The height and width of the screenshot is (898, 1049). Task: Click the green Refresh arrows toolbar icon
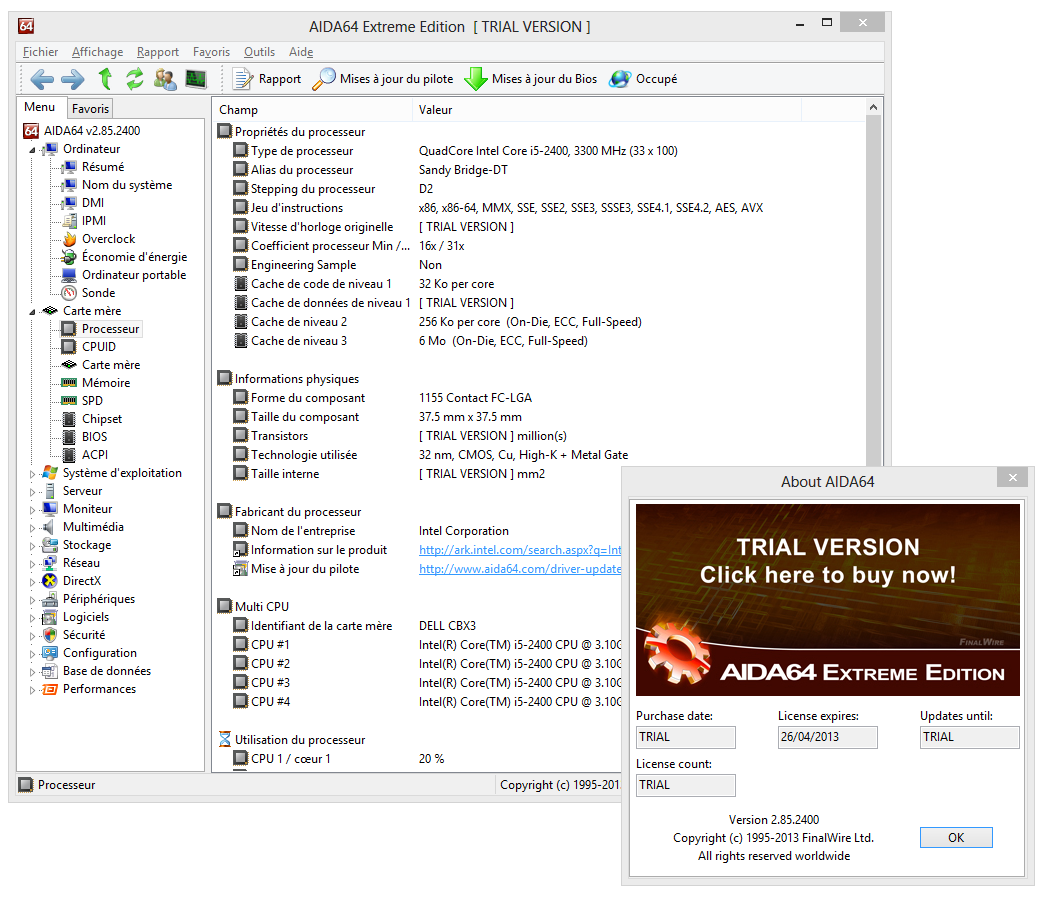click(134, 79)
